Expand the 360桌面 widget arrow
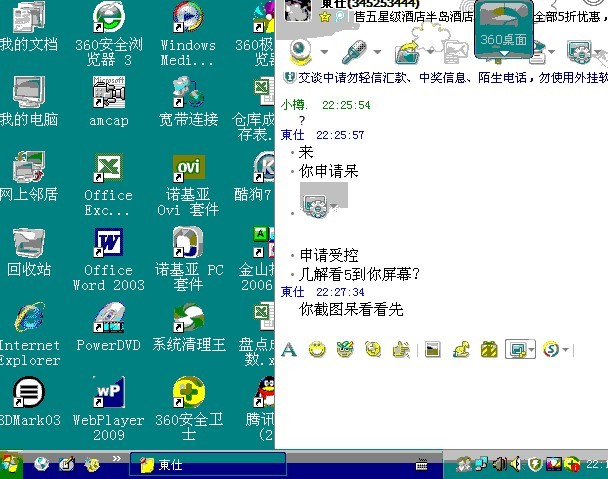The height and width of the screenshot is (479, 608). tap(503, 53)
